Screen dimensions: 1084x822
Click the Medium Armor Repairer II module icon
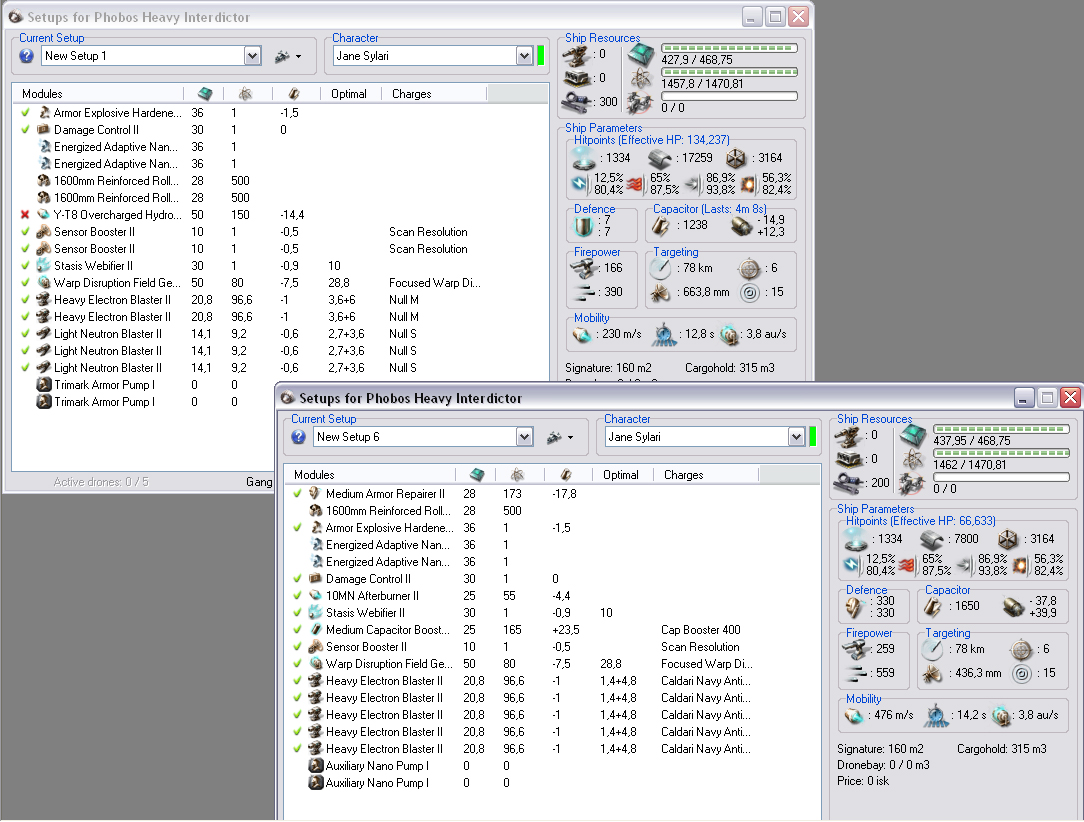[x=315, y=494]
